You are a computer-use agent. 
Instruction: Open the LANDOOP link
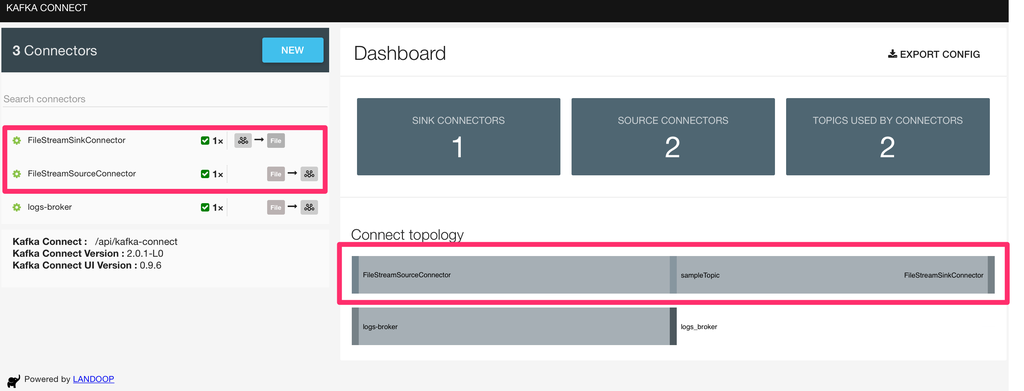[x=93, y=379]
